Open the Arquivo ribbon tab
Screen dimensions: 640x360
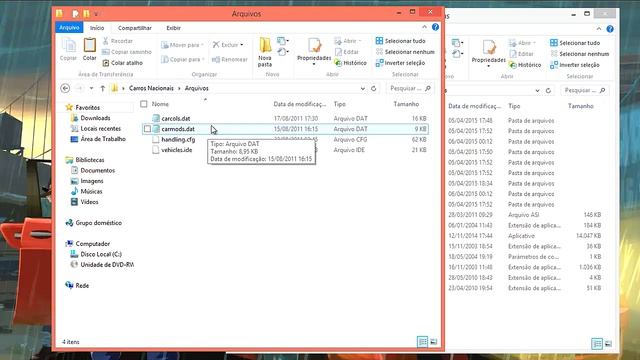pos(69,28)
